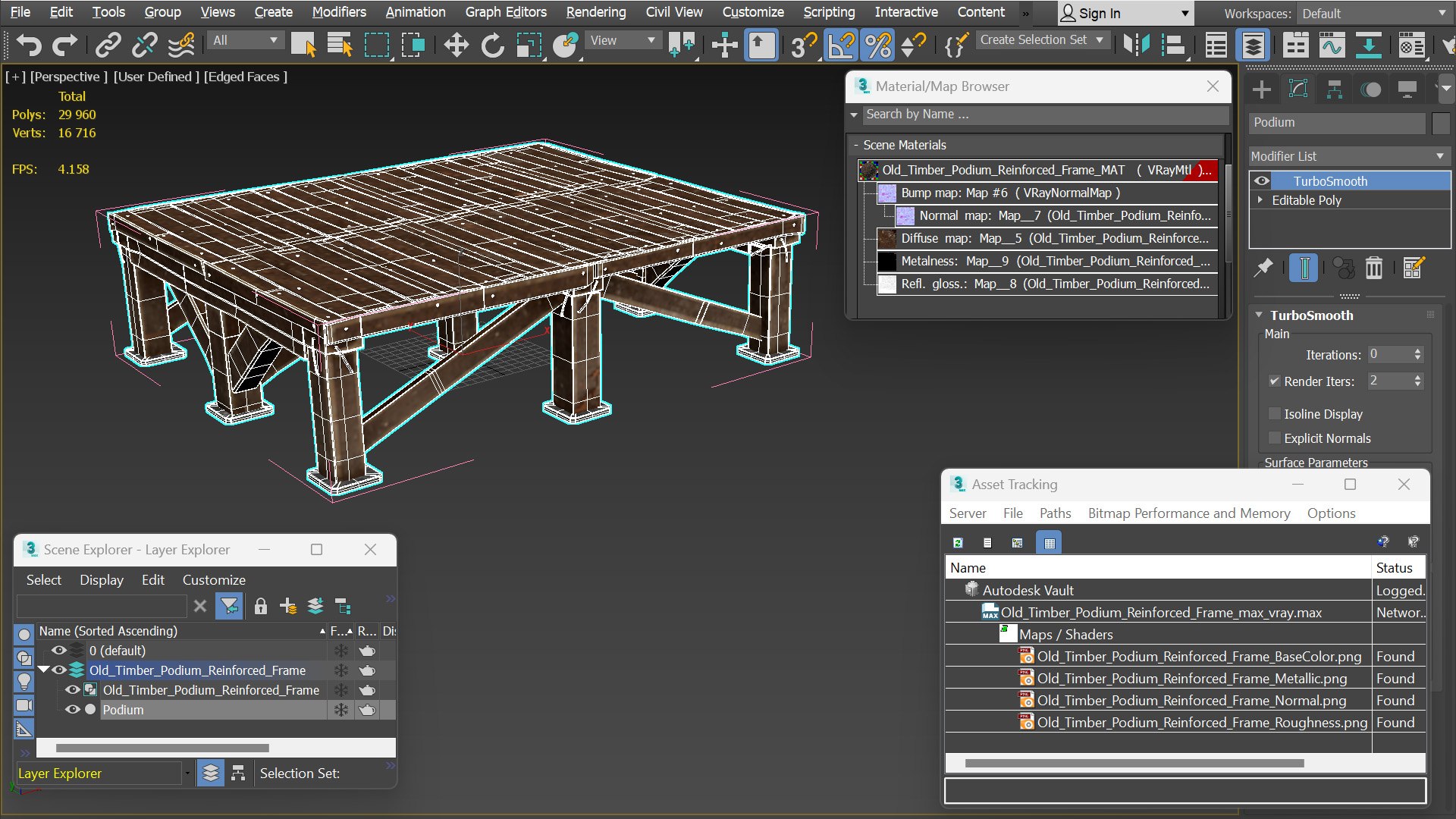
Task: Open the Align tool
Action: 1173,45
